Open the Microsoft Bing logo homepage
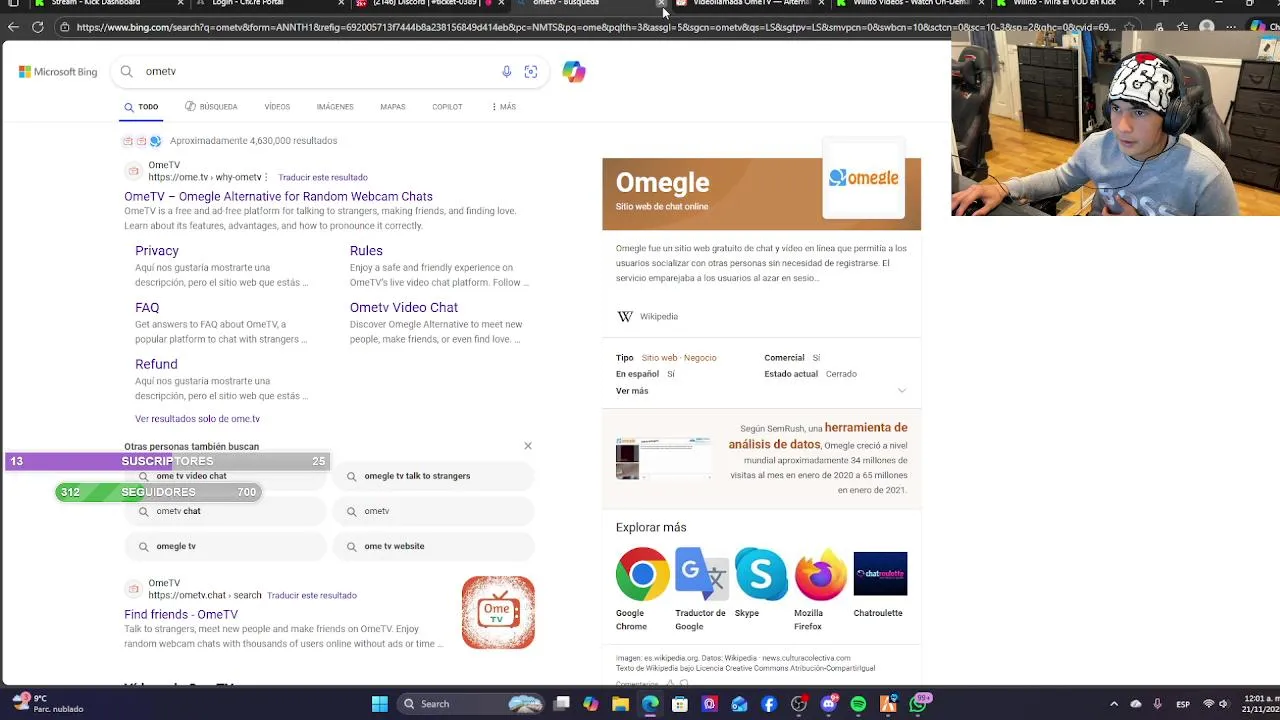Image resolution: width=1280 pixels, height=720 pixels. click(58, 72)
